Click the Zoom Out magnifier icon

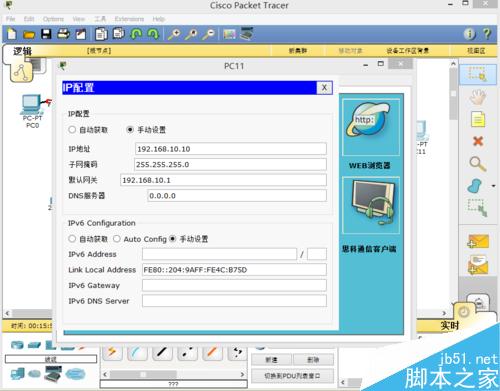pos(209,34)
